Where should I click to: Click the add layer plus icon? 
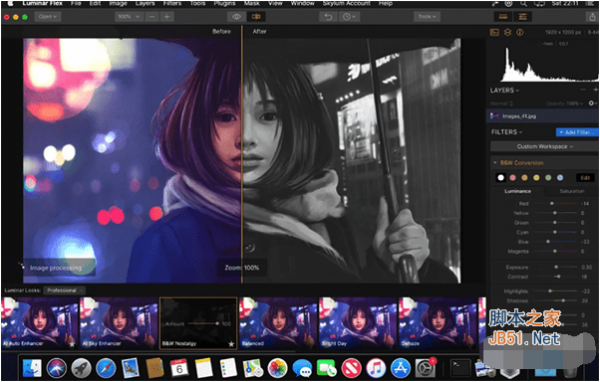(595, 90)
